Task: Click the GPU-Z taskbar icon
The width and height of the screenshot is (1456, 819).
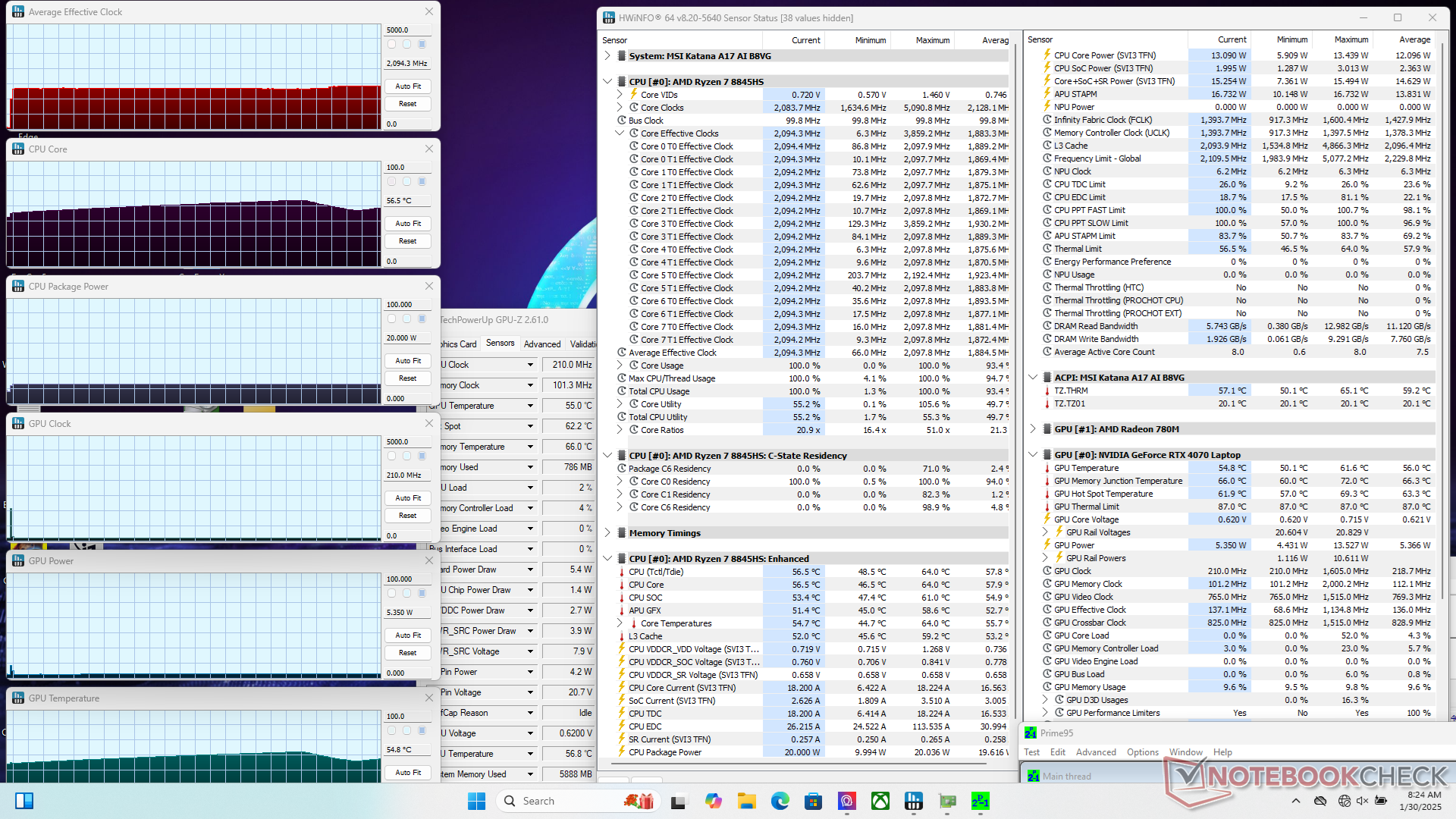Action: coord(947,801)
